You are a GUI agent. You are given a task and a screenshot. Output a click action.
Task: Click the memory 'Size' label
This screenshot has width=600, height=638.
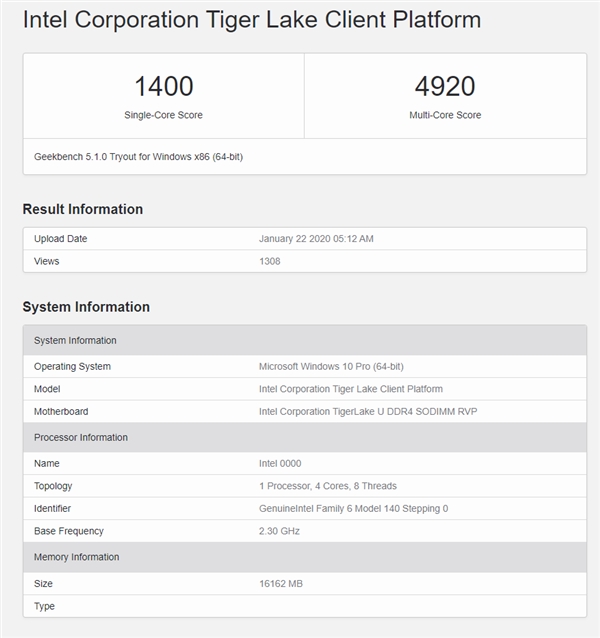[43, 584]
